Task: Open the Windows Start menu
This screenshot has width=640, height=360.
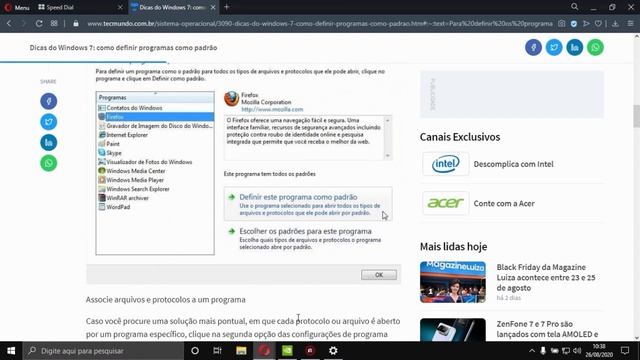Action: click(x=11, y=351)
